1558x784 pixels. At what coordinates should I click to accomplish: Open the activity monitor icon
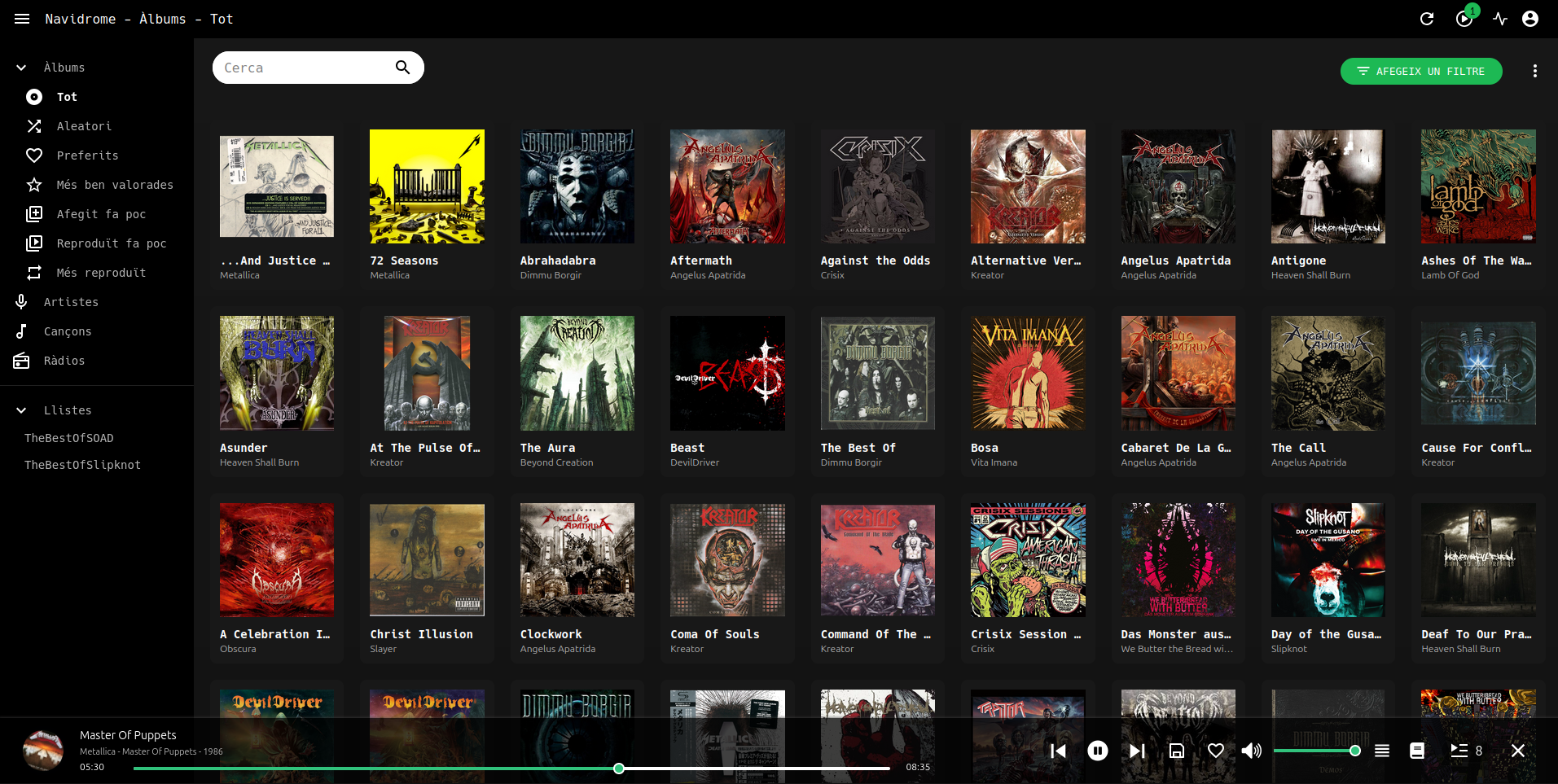point(1500,19)
